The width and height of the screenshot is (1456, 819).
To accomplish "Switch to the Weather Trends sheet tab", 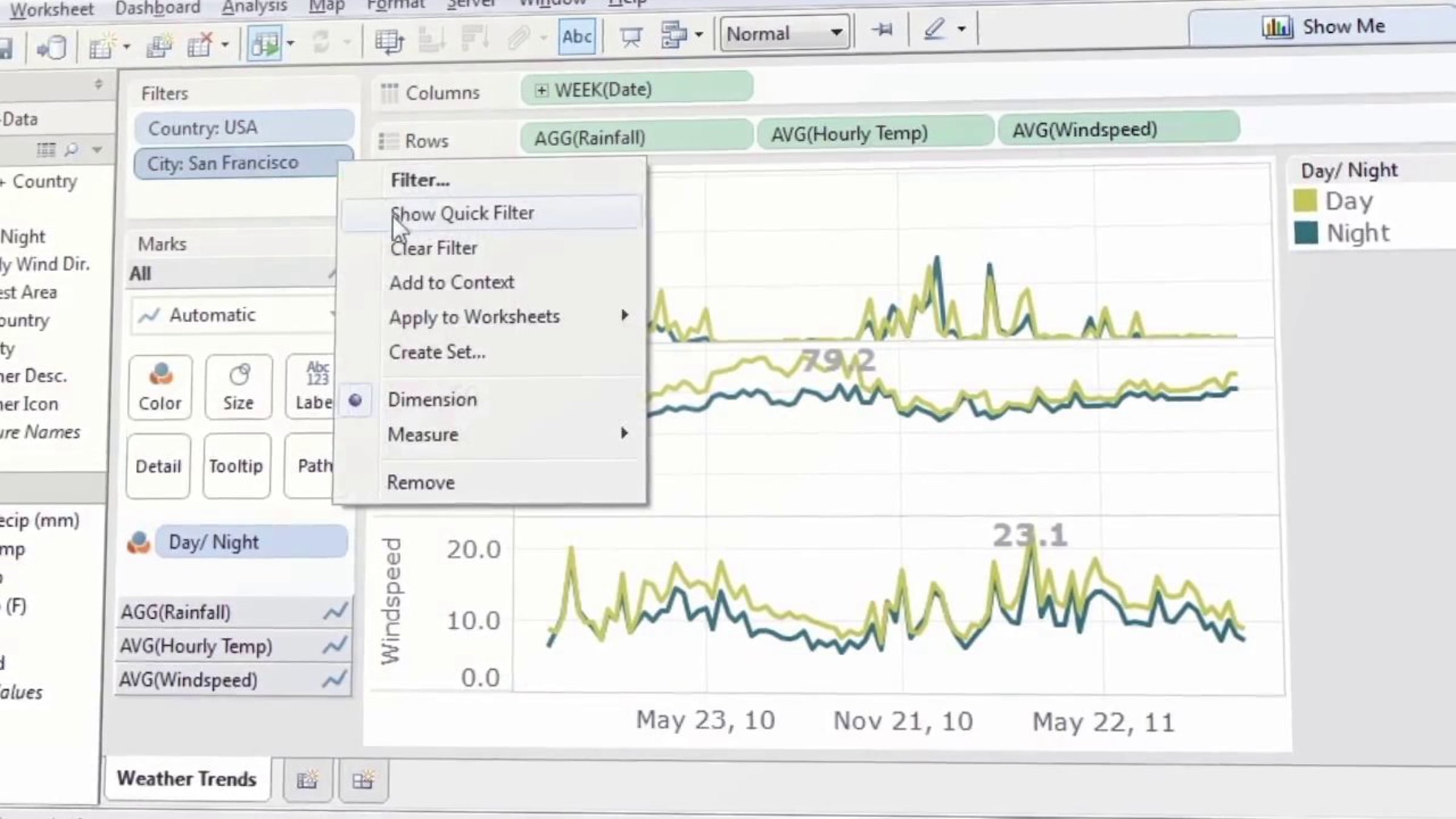I will (x=187, y=778).
